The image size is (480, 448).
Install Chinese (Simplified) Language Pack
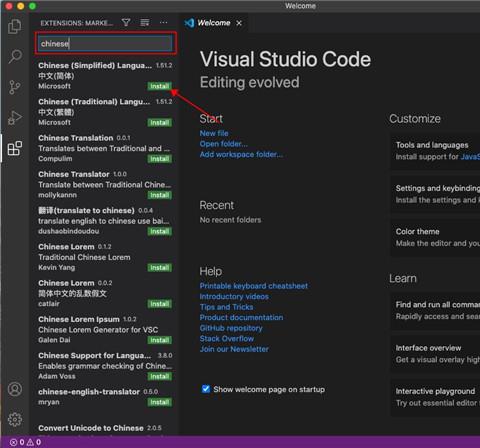pos(160,86)
